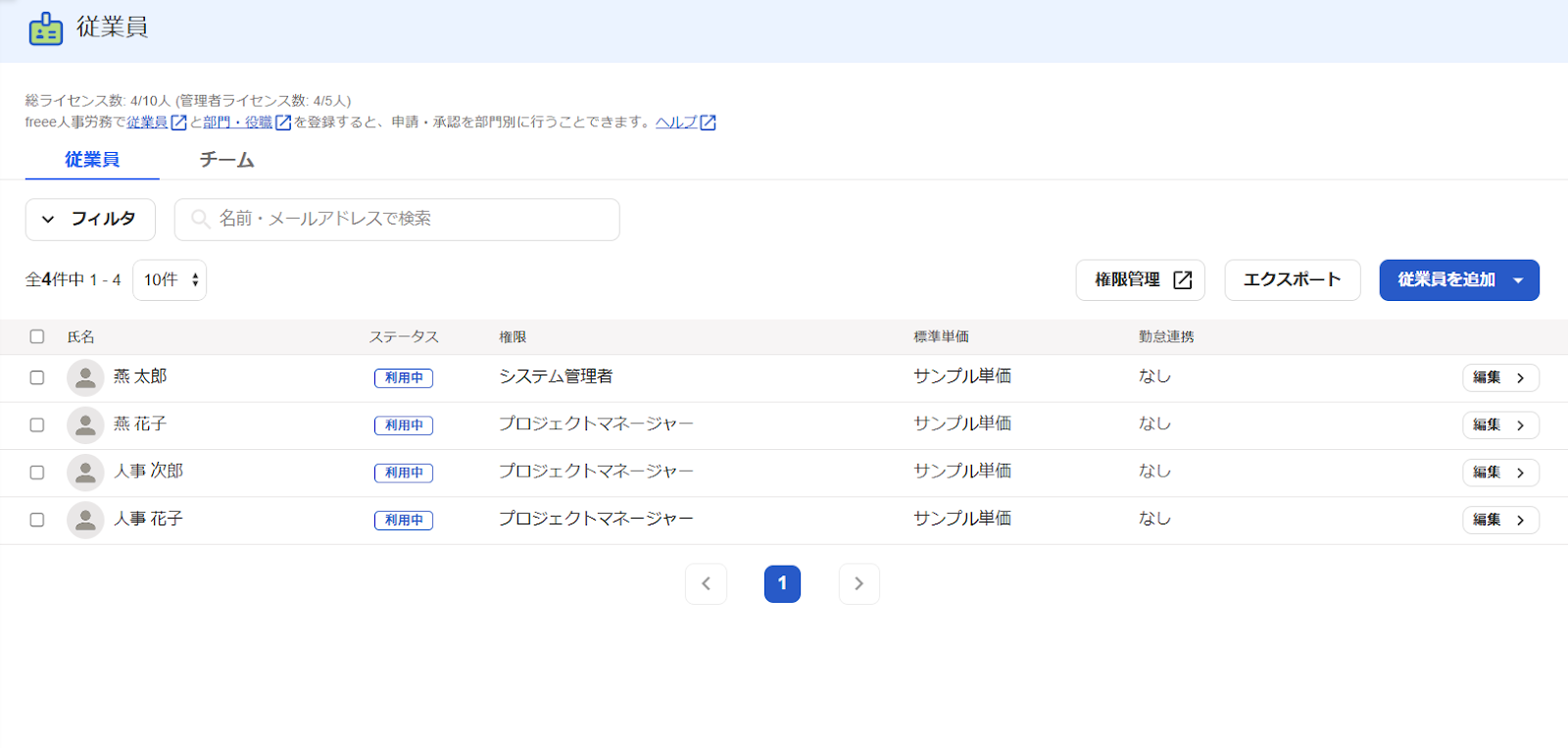
Task: Toggle the select-all checkbox in table header
Action: click(x=37, y=336)
